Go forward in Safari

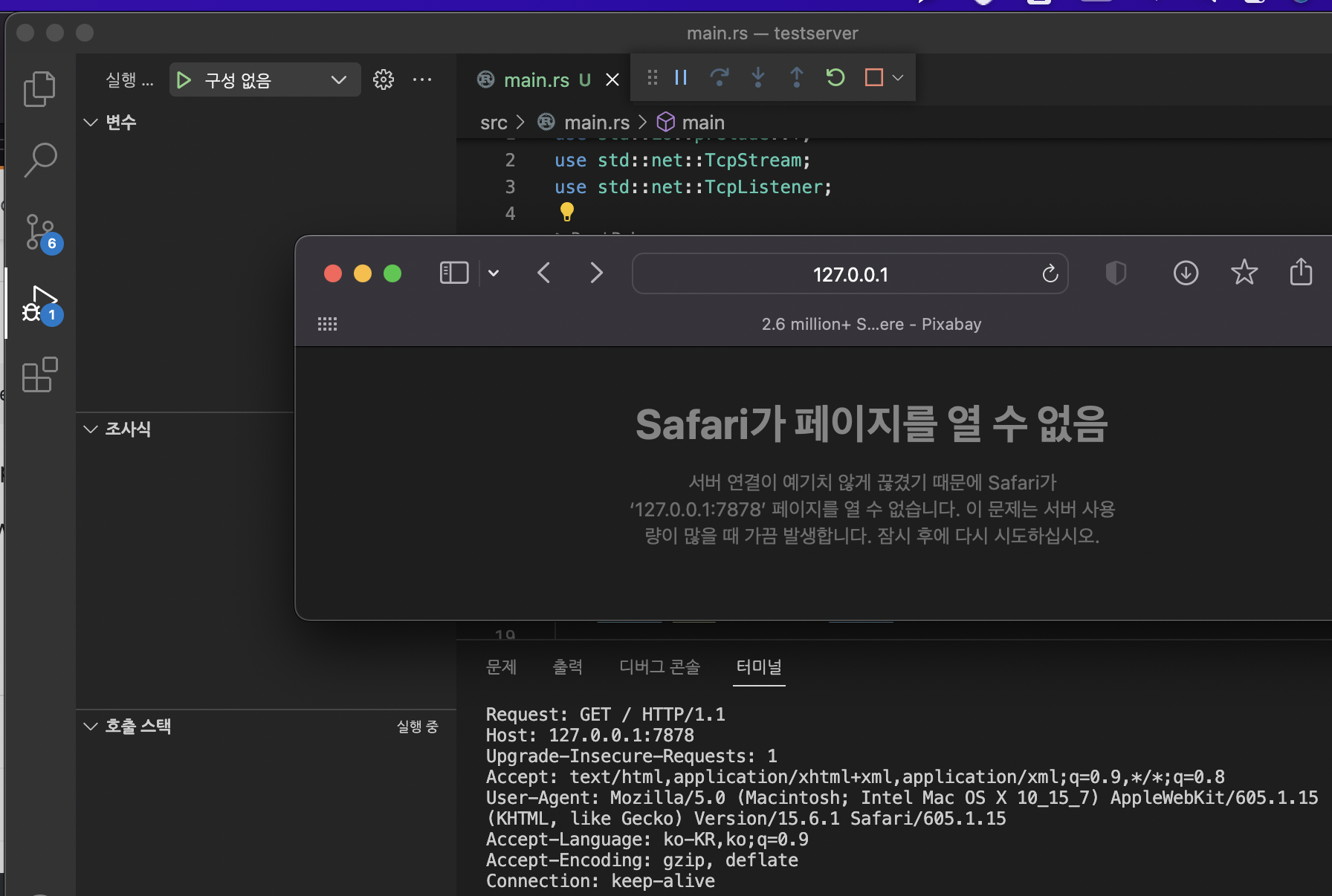596,273
